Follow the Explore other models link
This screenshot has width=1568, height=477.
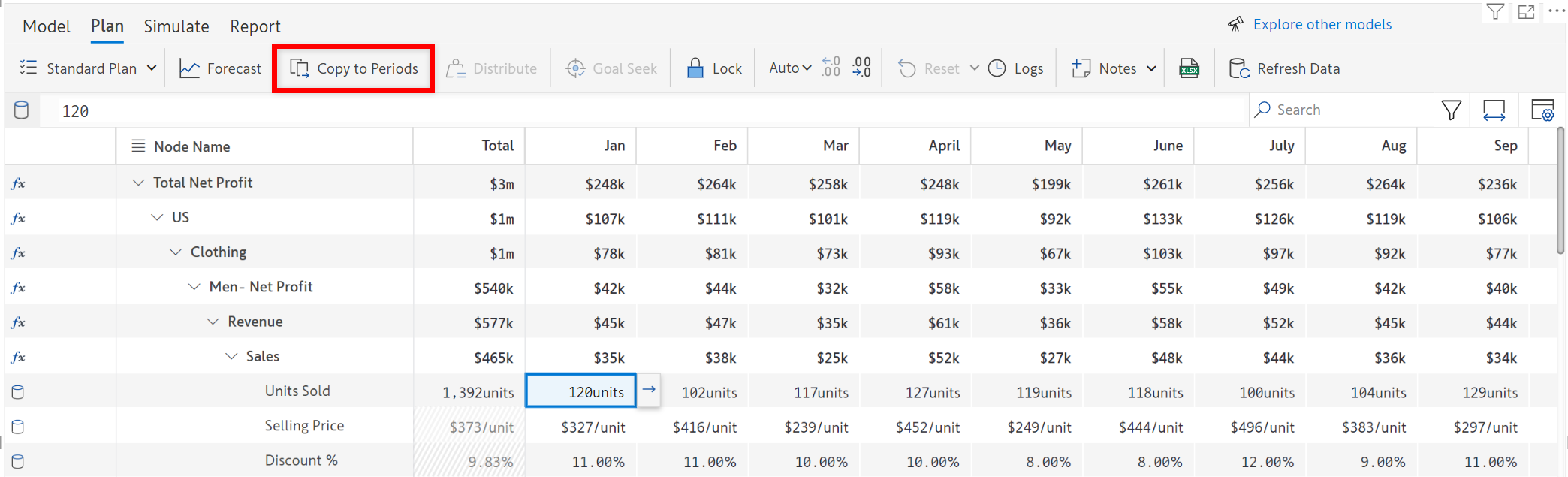pos(1322,24)
